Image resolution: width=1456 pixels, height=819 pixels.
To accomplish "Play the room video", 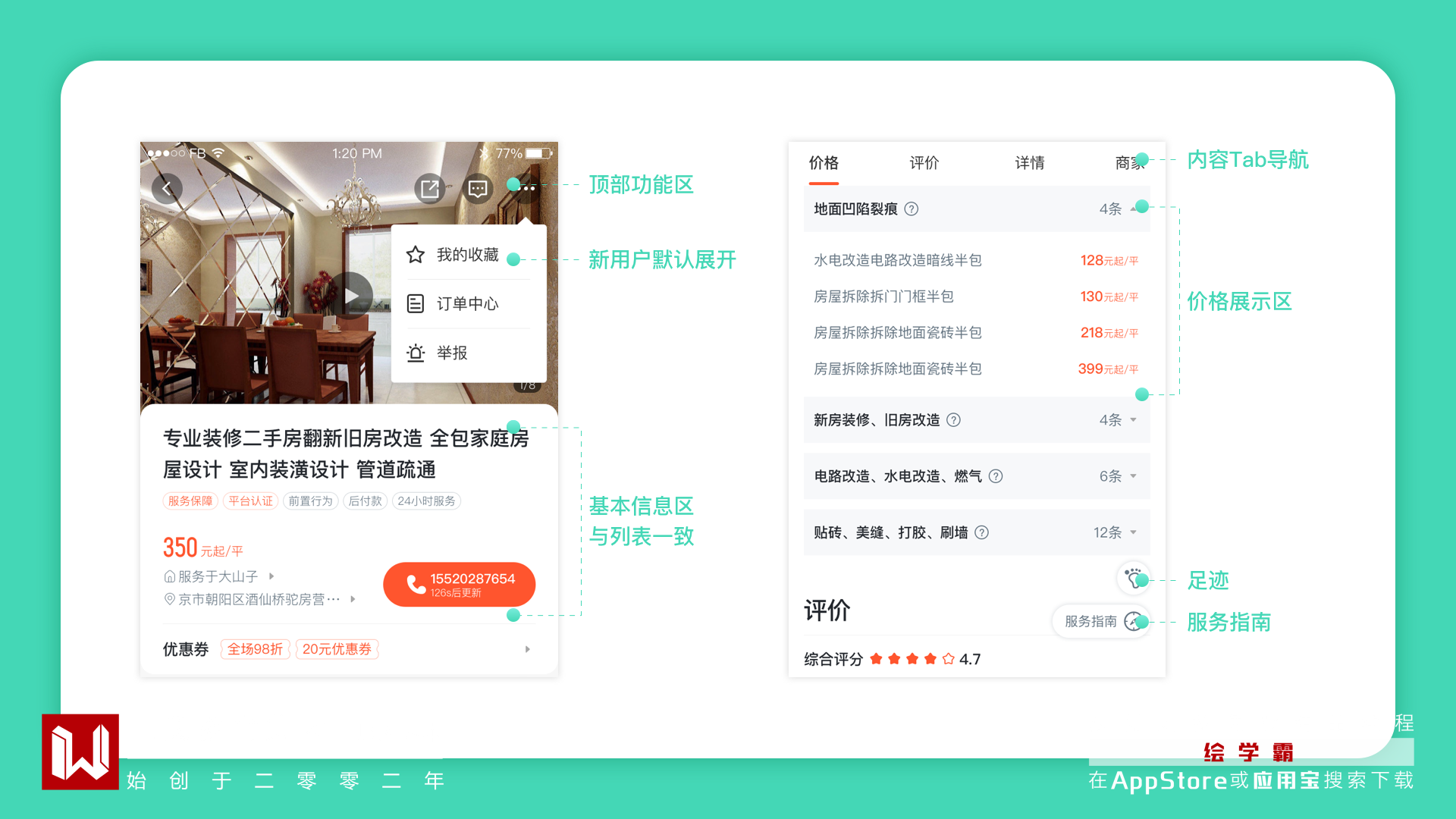I will coord(350,295).
